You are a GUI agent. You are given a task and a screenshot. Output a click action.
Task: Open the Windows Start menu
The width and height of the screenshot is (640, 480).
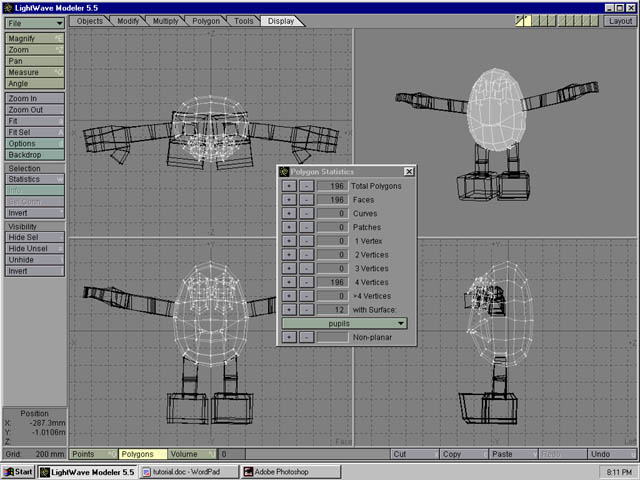18,472
